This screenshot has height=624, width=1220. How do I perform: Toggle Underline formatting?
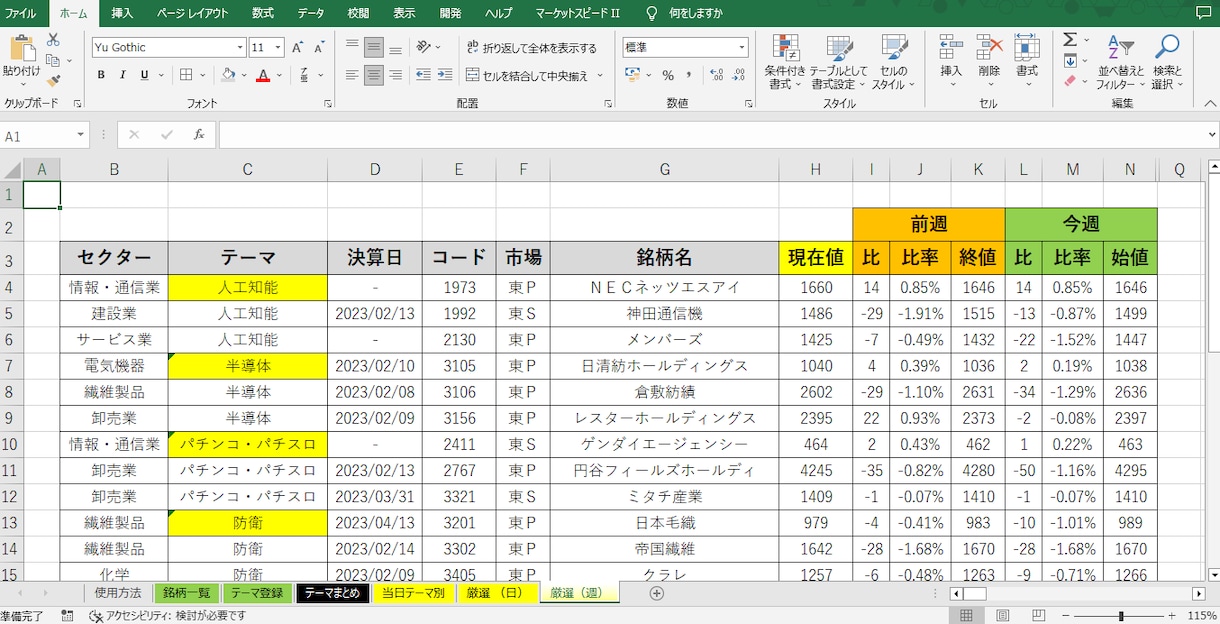point(145,75)
